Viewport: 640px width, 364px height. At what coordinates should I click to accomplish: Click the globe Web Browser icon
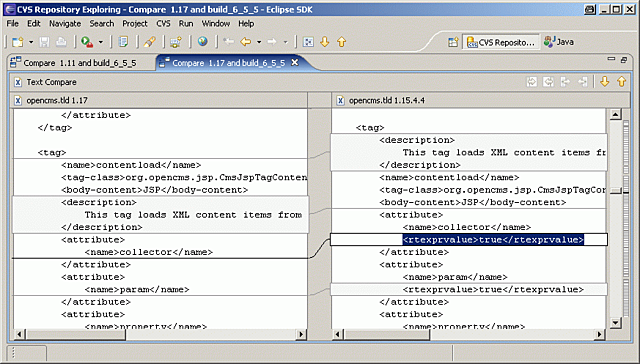coord(202,41)
